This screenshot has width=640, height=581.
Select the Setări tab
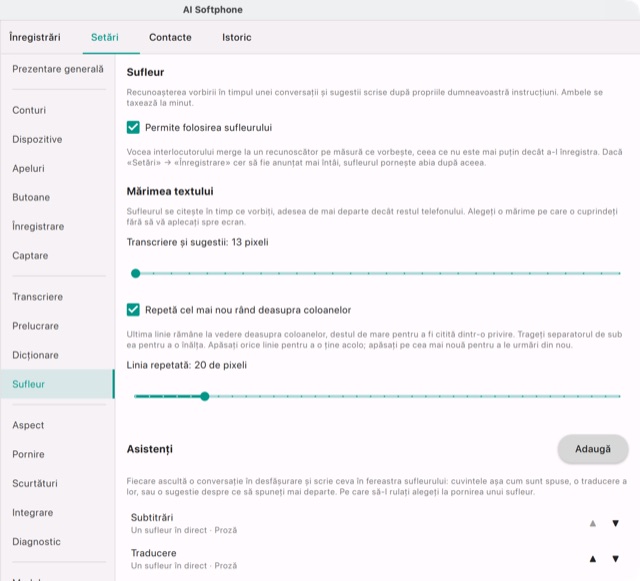pos(105,37)
